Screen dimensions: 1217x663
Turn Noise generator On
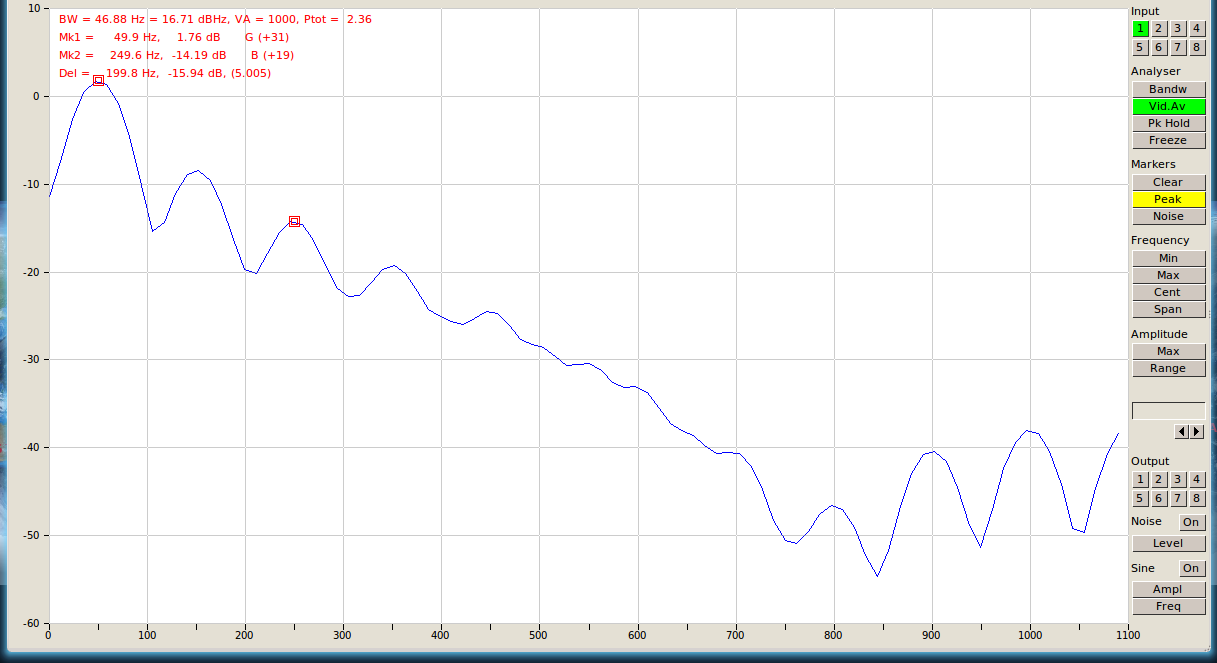tap(1191, 523)
